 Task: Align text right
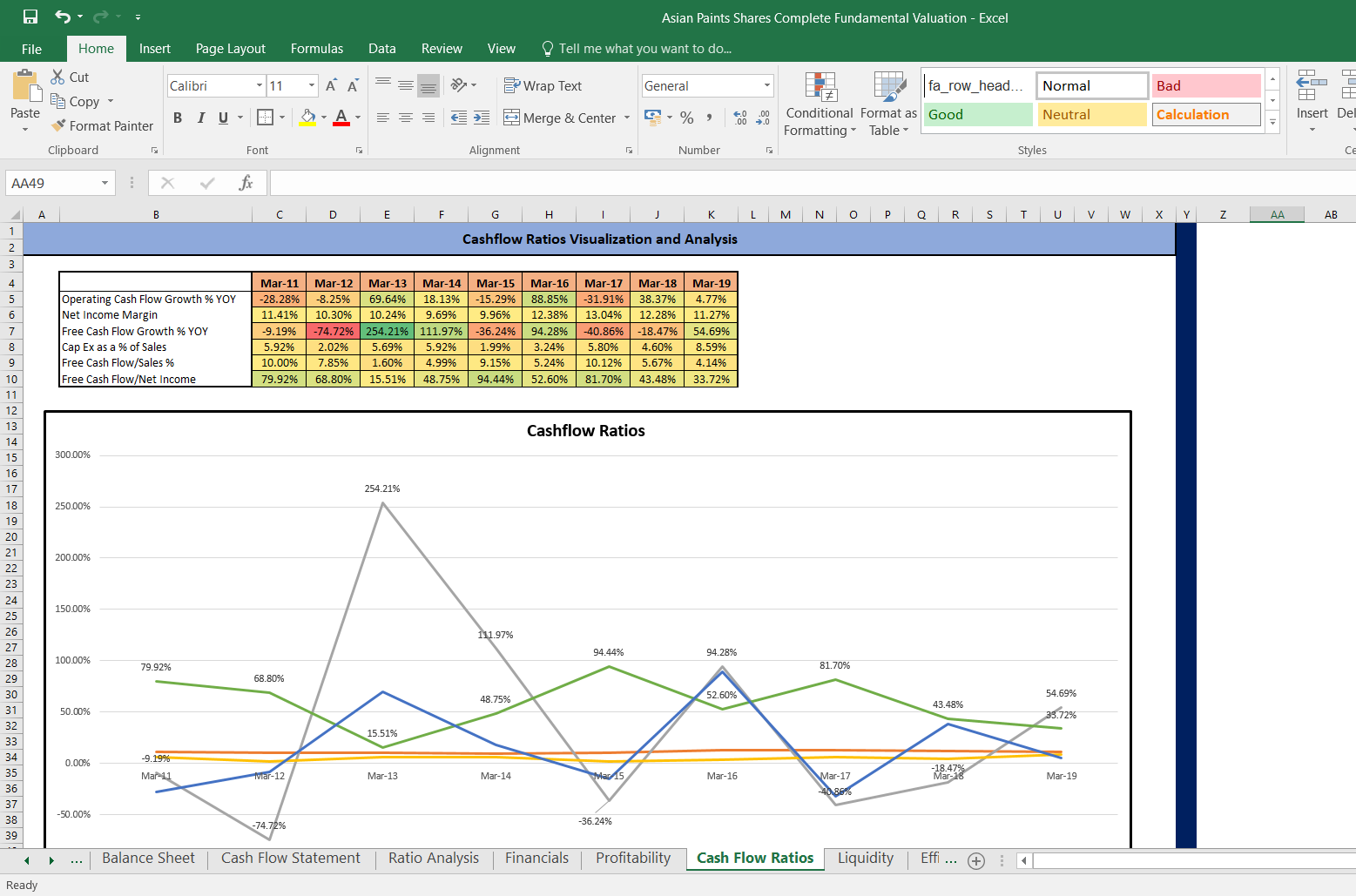coord(428,118)
